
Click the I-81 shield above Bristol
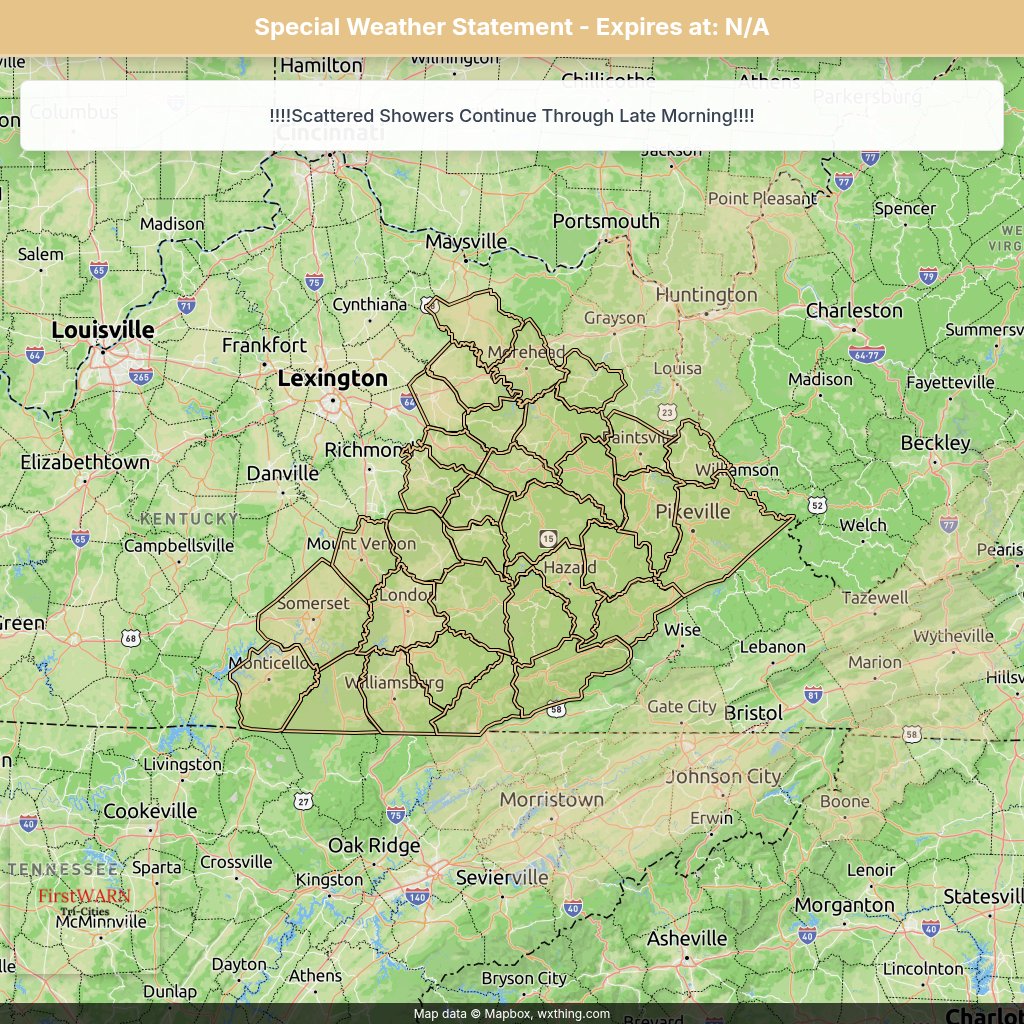click(813, 695)
